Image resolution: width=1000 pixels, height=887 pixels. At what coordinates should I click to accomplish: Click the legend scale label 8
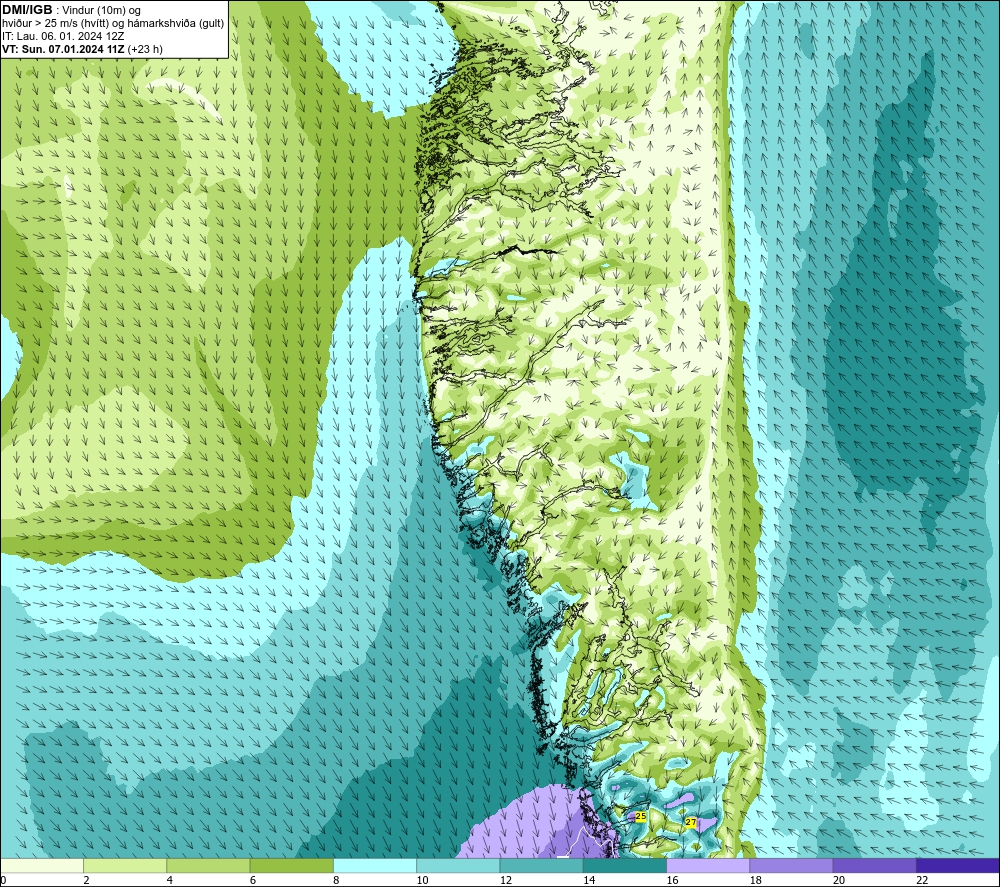(x=336, y=880)
